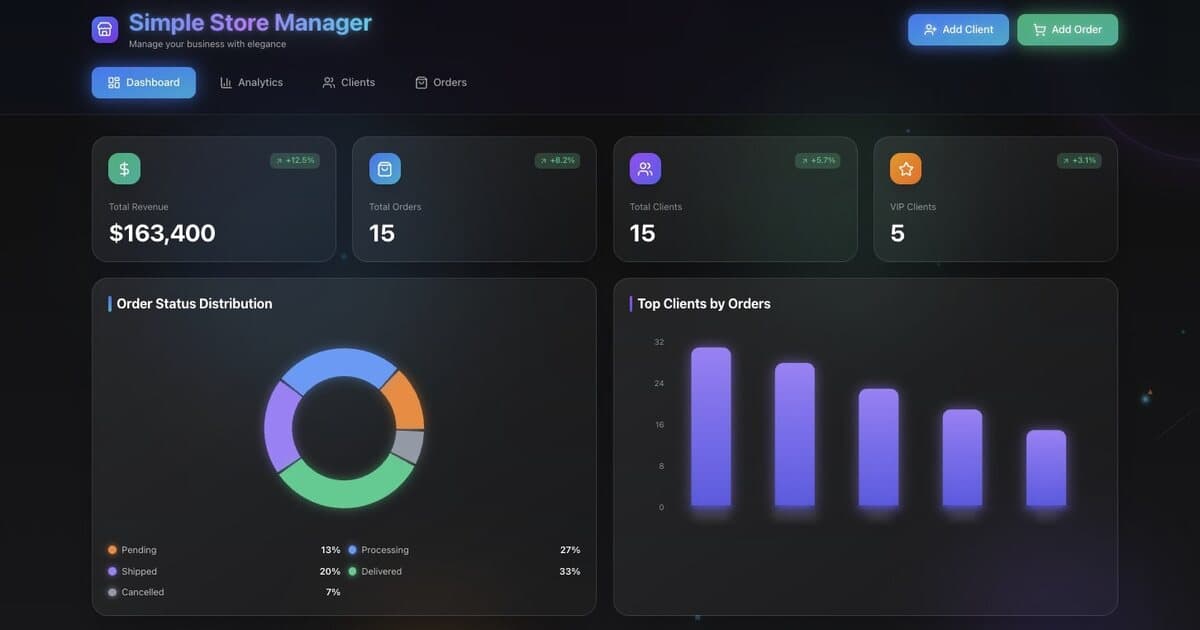Click the 33% Delivered percentage
1200x630 pixels.
click(570, 571)
